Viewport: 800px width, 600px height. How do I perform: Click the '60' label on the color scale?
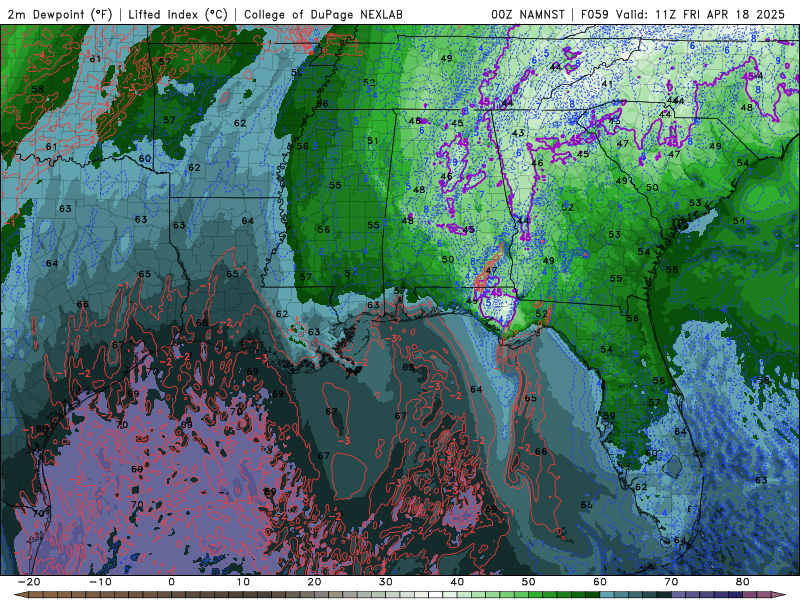(600, 582)
